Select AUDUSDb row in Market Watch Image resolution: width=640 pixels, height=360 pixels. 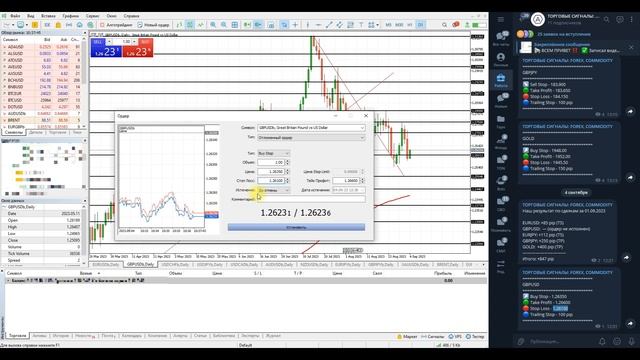[41, 113]
